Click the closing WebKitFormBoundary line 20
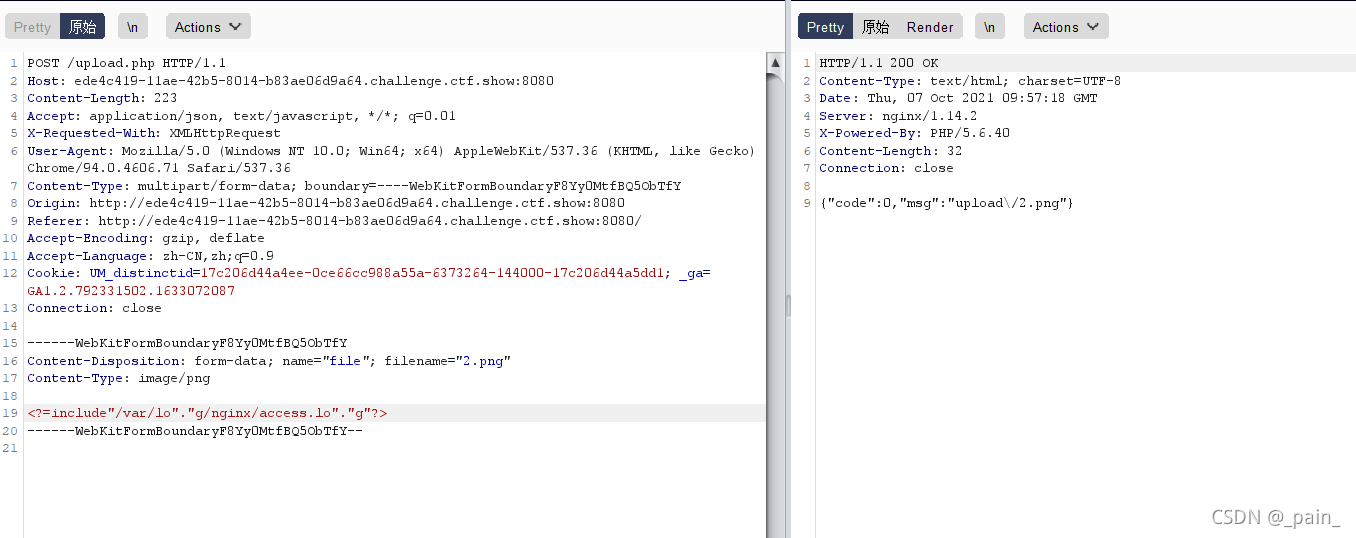 [195, 431]
